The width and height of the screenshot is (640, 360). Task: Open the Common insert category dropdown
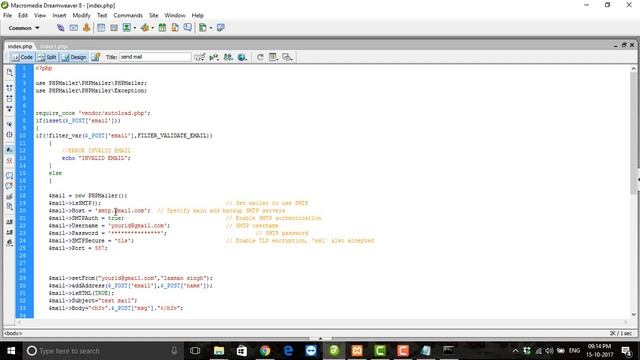(x=24, y=28)
